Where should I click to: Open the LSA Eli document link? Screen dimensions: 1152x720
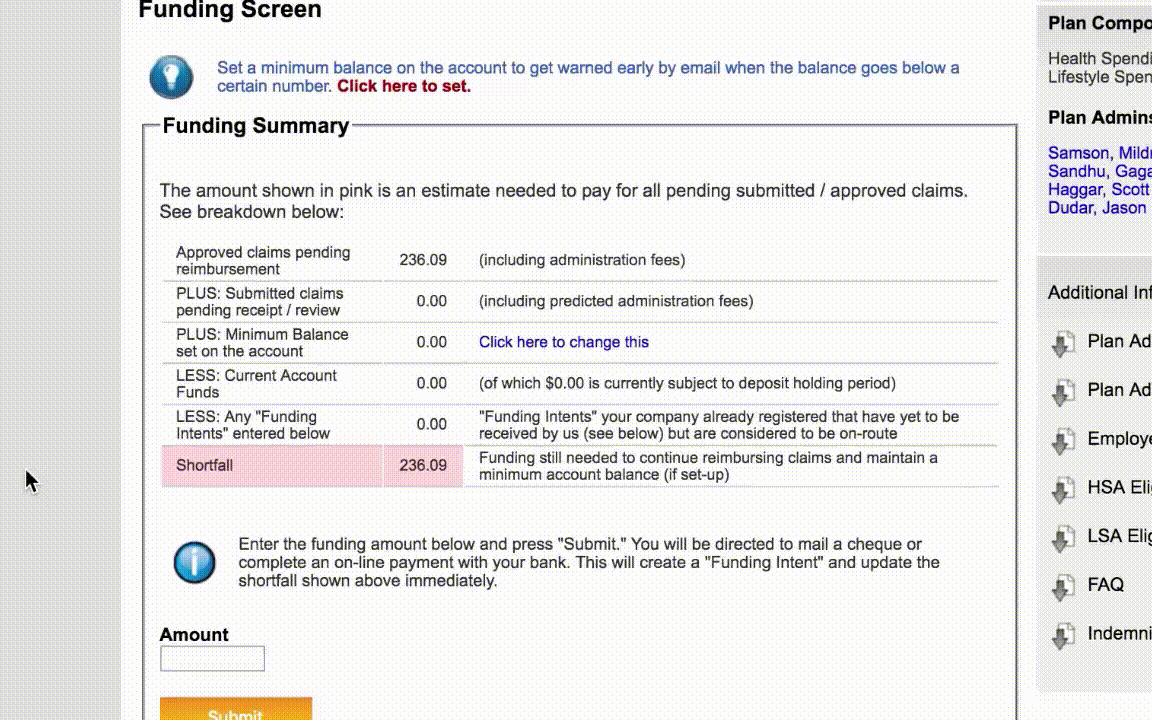(x=1120, y=536)
